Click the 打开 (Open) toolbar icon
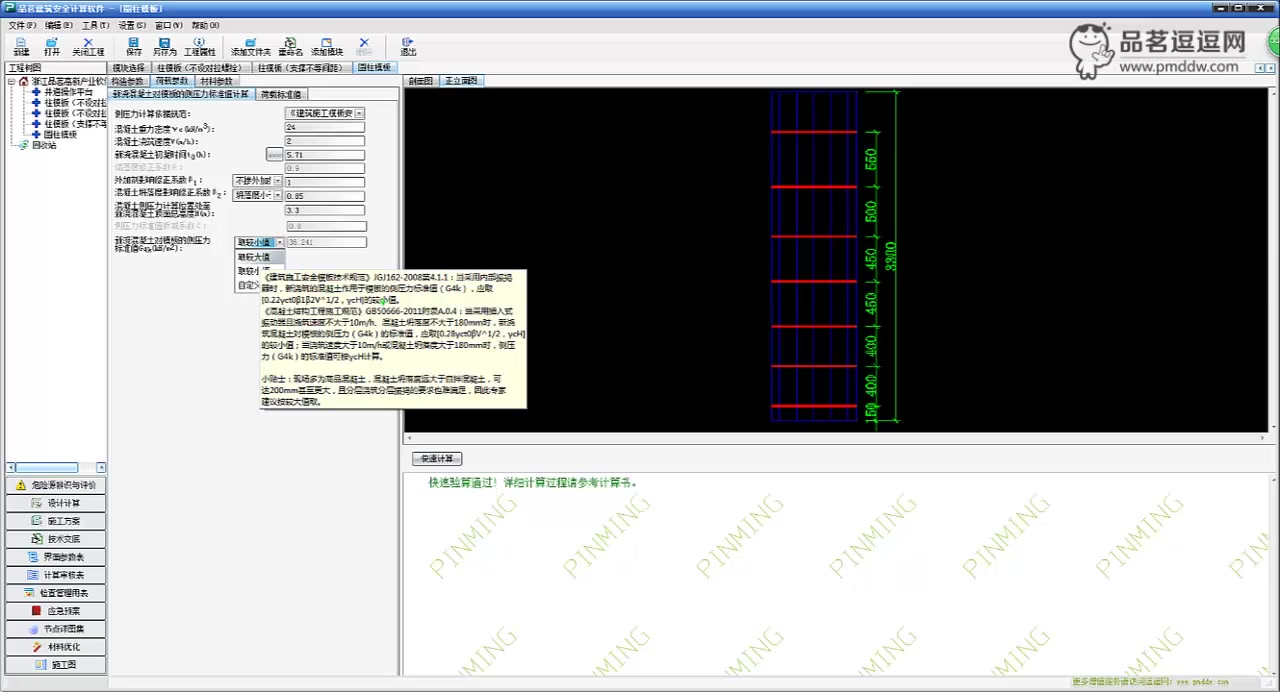This screenshot has height=692, width=1280. (x=51, y=46)
